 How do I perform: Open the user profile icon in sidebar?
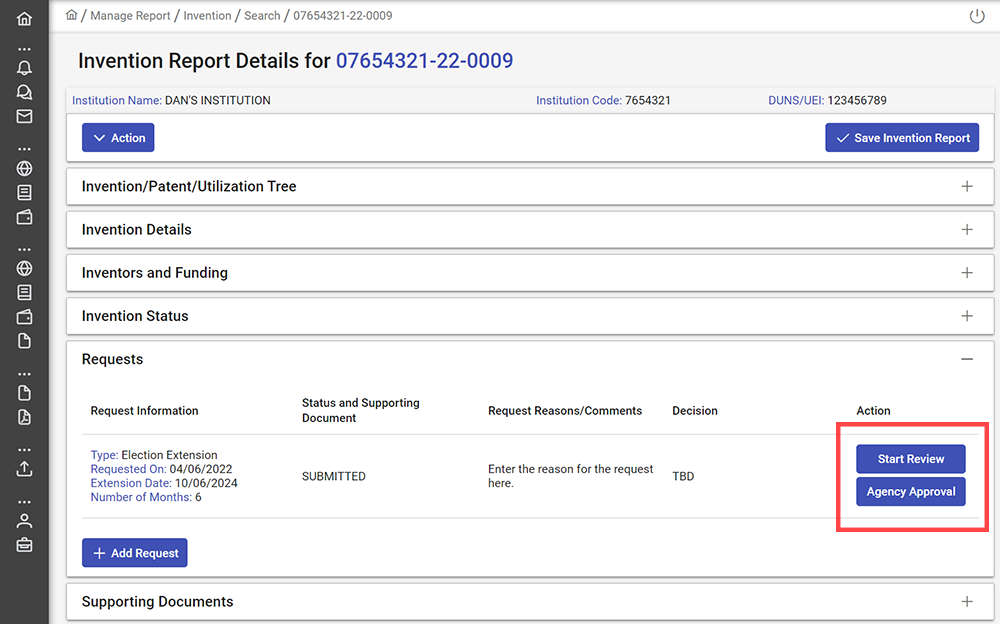24,521
